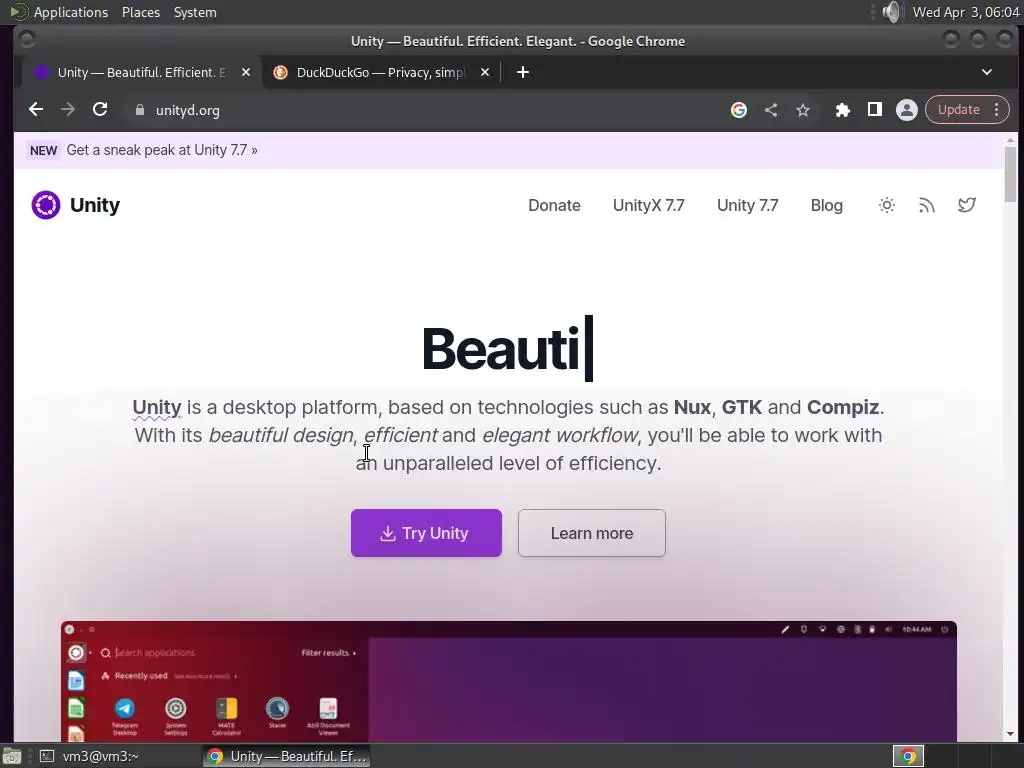Screen dimensions: 1024x768
Task: Click the bold word Compiz
Action: tap(842, 407)
